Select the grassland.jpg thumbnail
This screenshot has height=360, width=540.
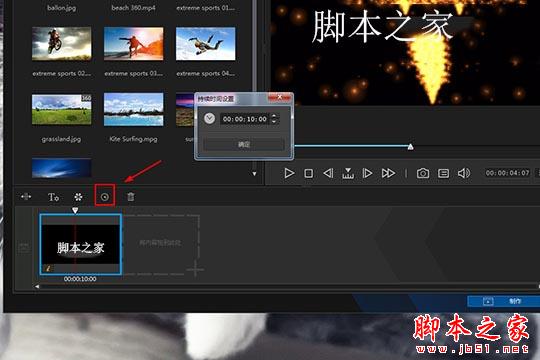[62, 110]
